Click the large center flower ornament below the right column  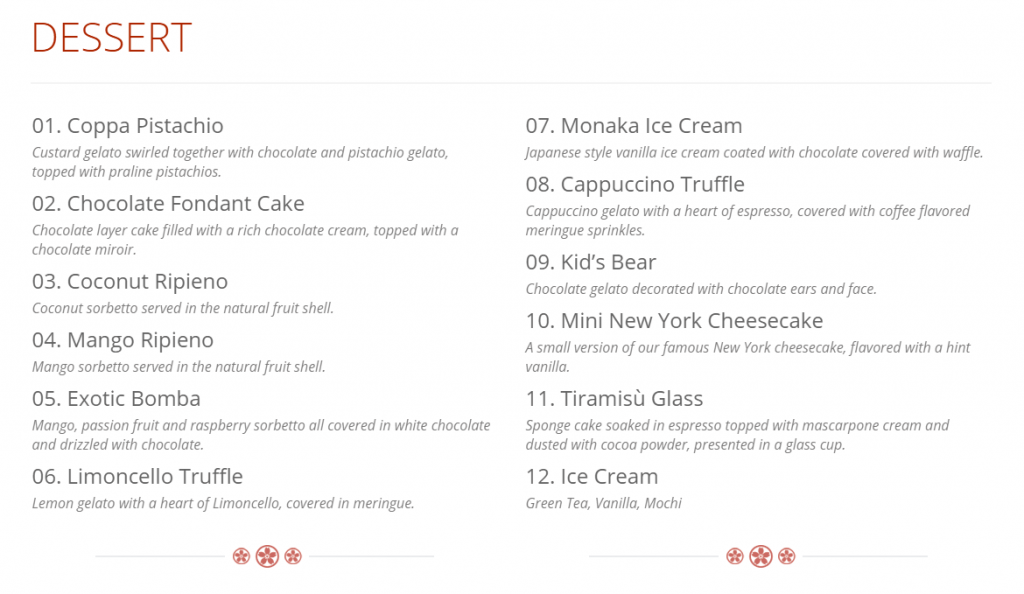coord(761,556)
